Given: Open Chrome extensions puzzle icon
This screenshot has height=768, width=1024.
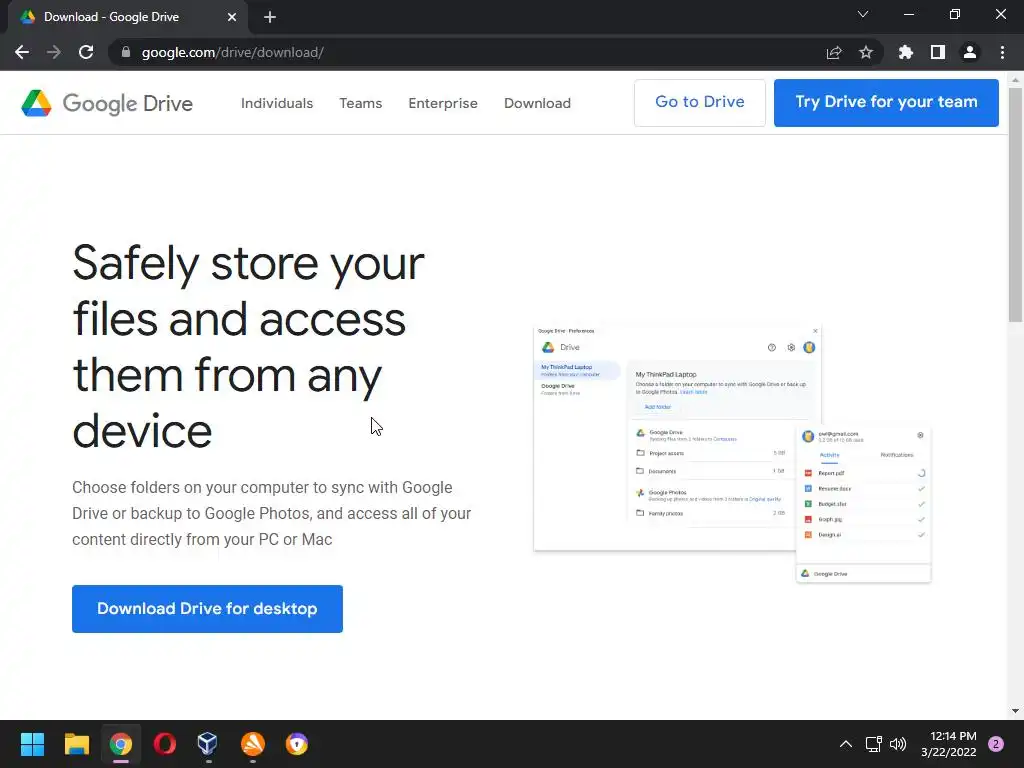Looking at the screenshot, I should click(x=905, y=52).
